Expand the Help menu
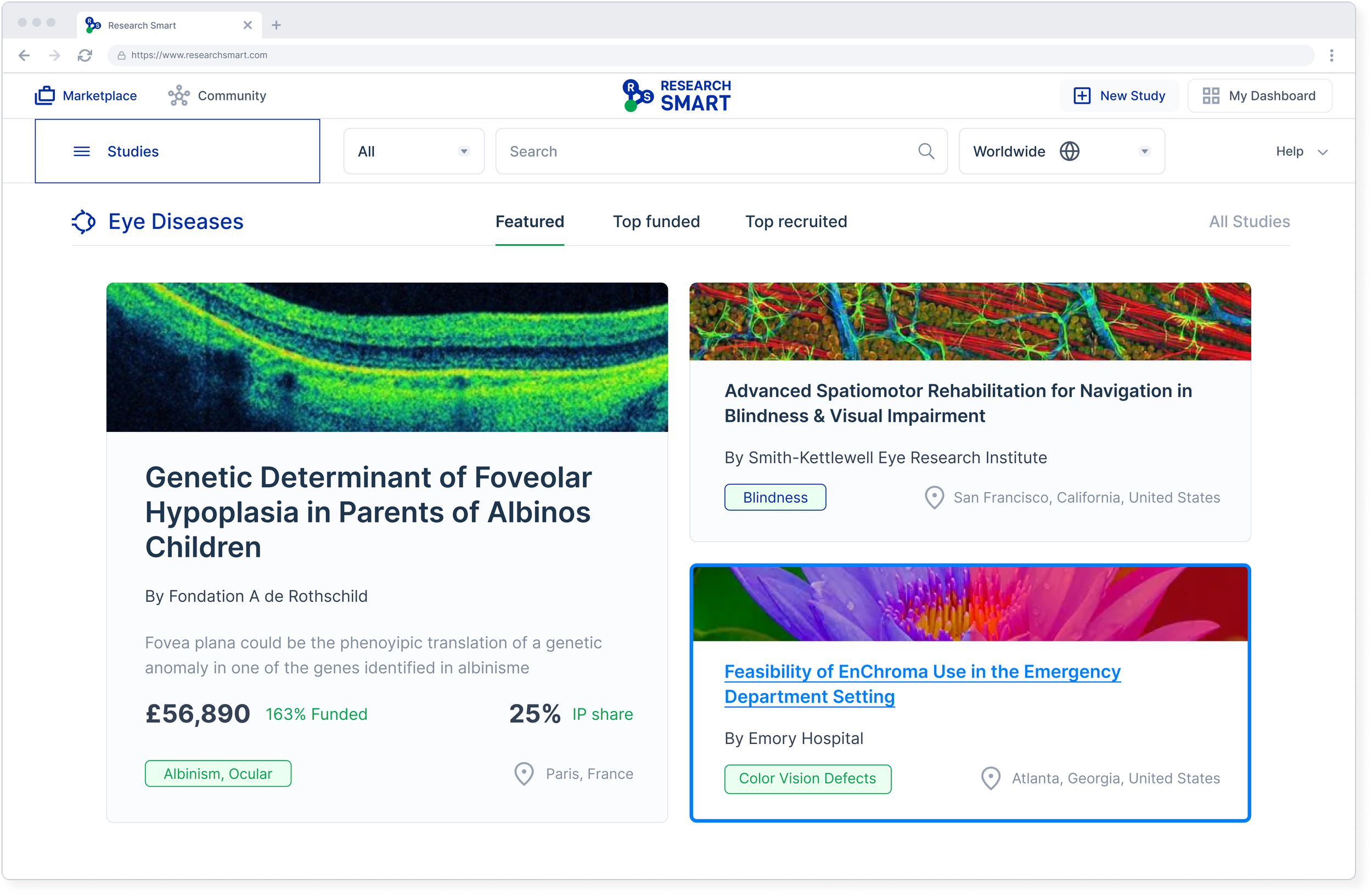 tap(1301, 151)
